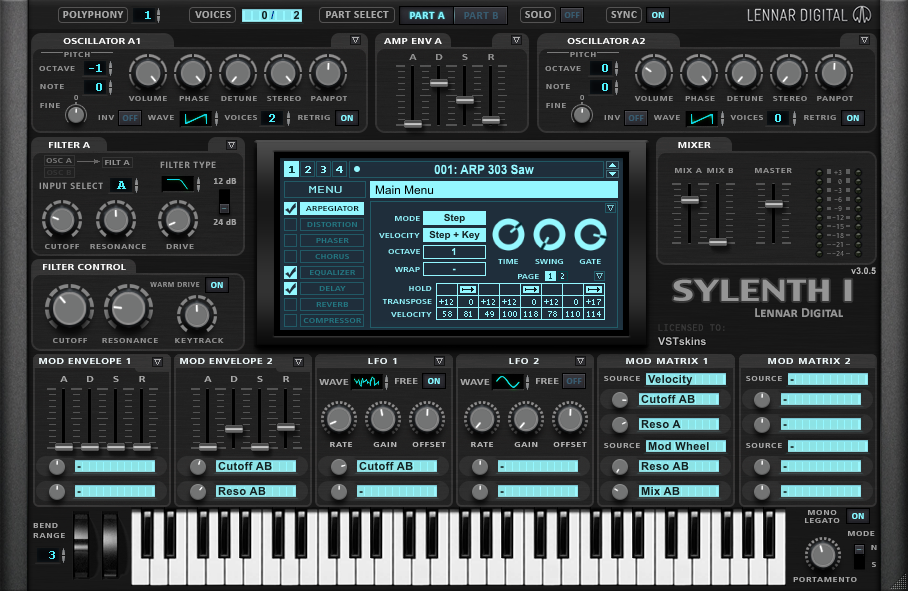Viewport: 908px width, 591px height.
Task: Click the Filter Control KEYTRACK knob
Action: click(x=197, y=315)
